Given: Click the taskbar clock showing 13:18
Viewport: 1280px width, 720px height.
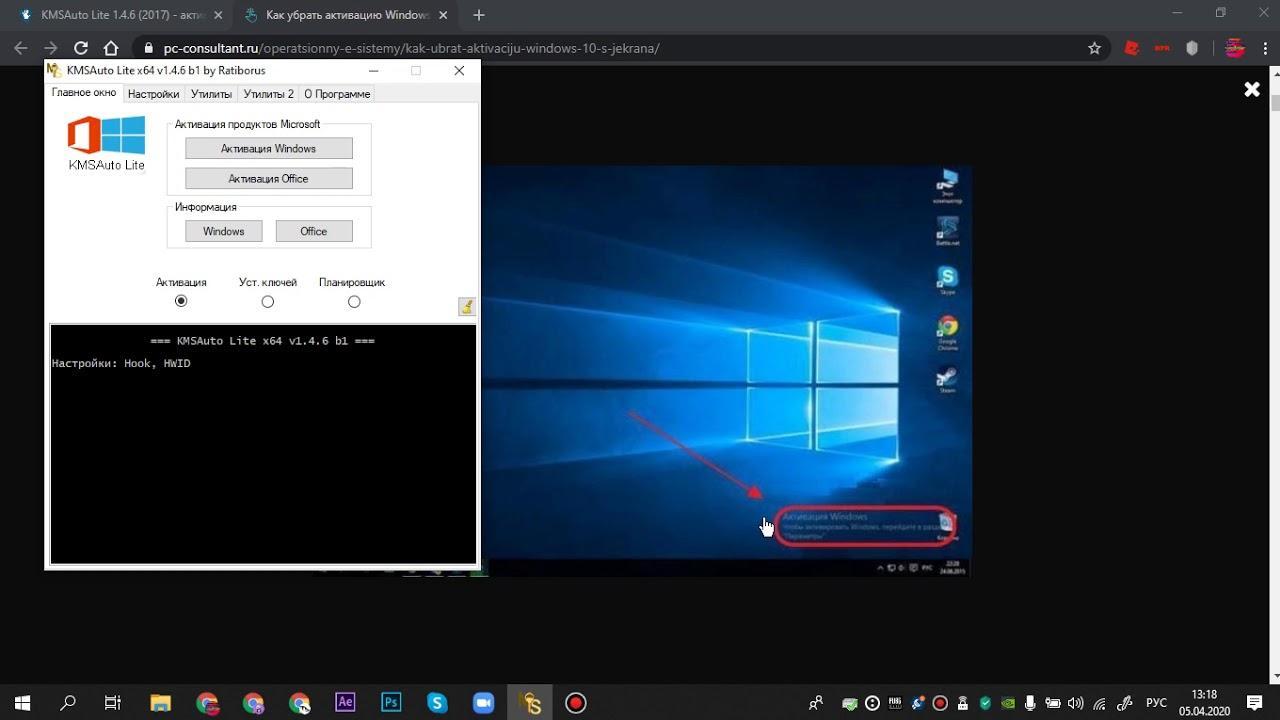Looking at the screenshot, I should pyautogui.click(x=1204, y=703).
